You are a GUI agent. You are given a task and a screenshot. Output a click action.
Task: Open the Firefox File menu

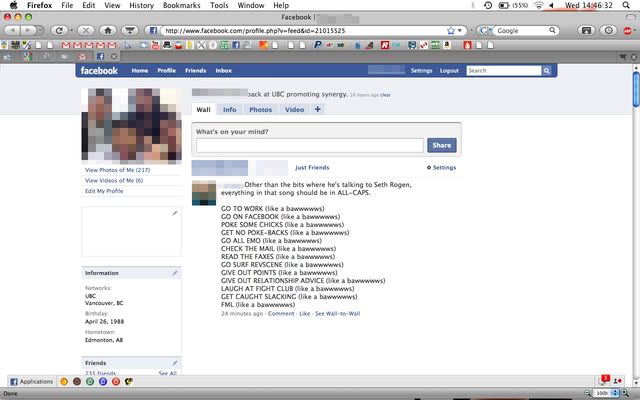(x=67, y=5)
